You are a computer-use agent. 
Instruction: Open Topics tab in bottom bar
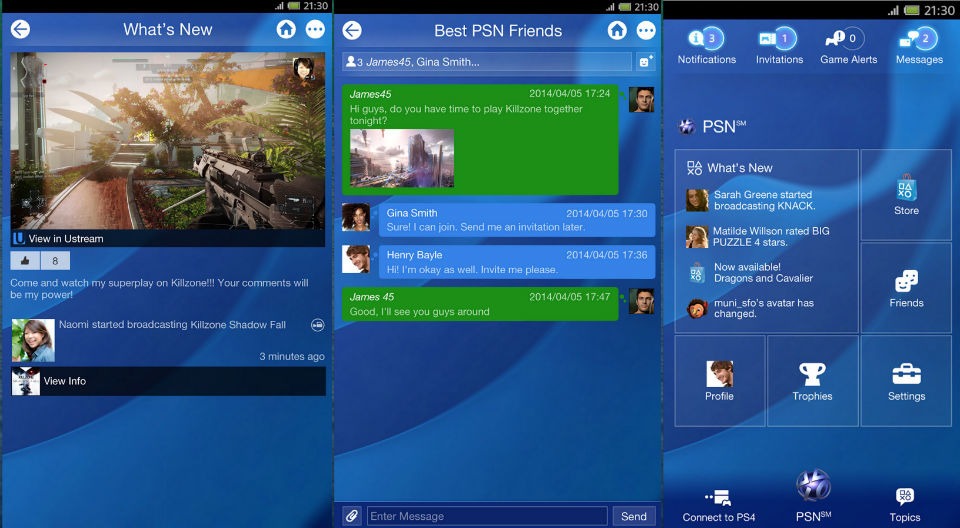point(905,506)
